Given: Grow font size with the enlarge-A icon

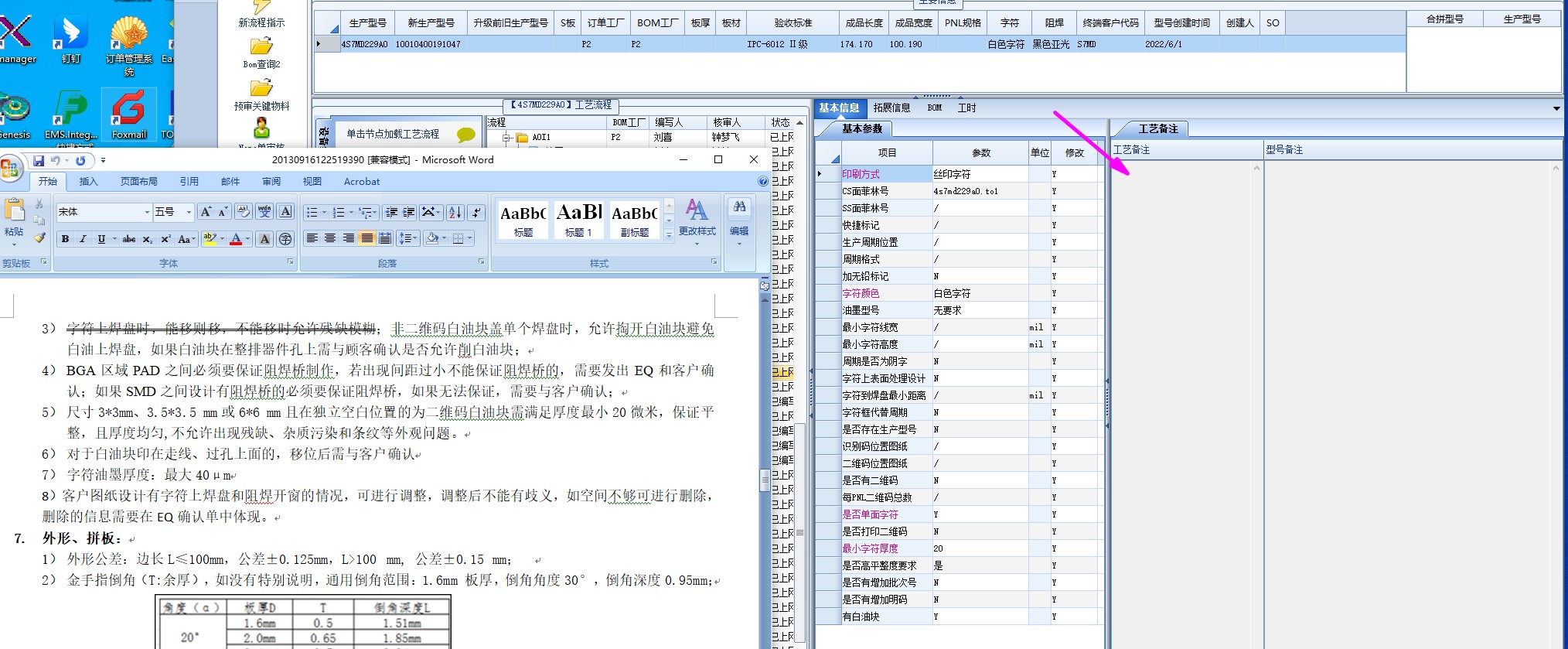Looking at the screenshot, I should [x=205, y=212].
